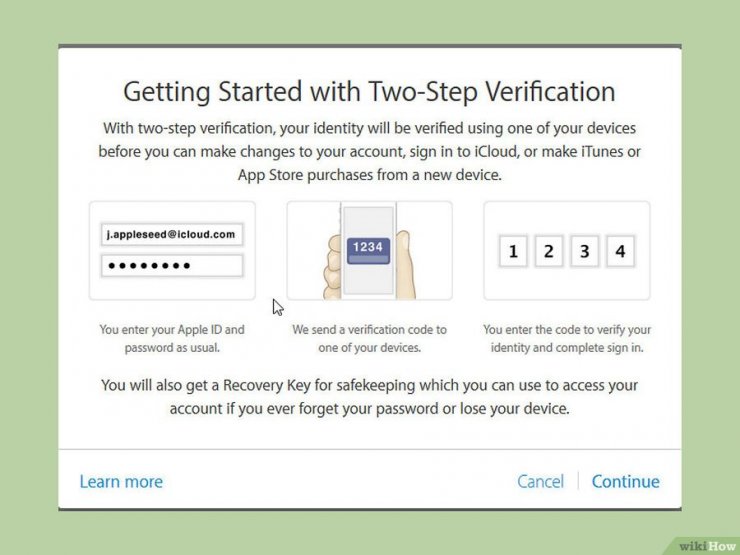Screen dimensions: 740x555
Task: Click the Recovery Key safekeeping paragraph
Action: pyautogui.click(x=370, y=397)
